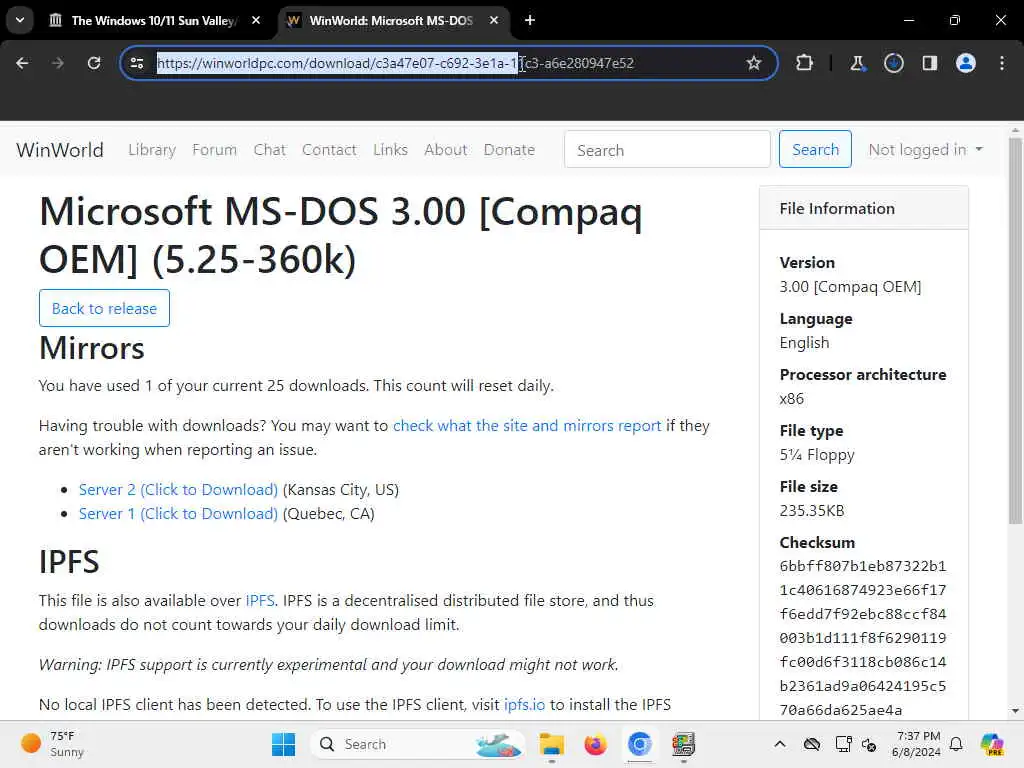Click the 5¼ Floppy file type value
Image resolution: width=1024 pixels, height=768 pixels.
[817, 455]
